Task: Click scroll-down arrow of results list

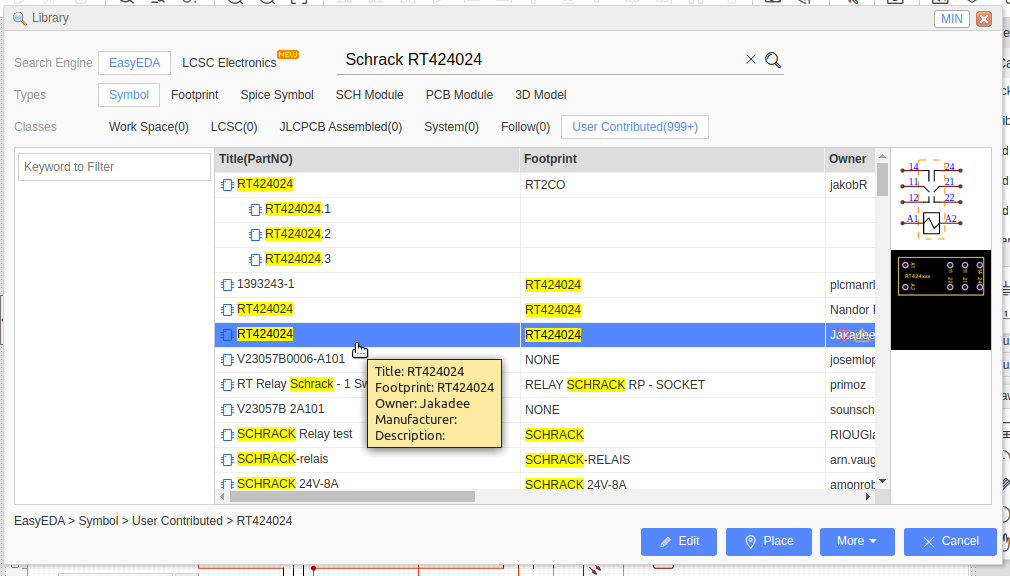Action: point(882,481)
